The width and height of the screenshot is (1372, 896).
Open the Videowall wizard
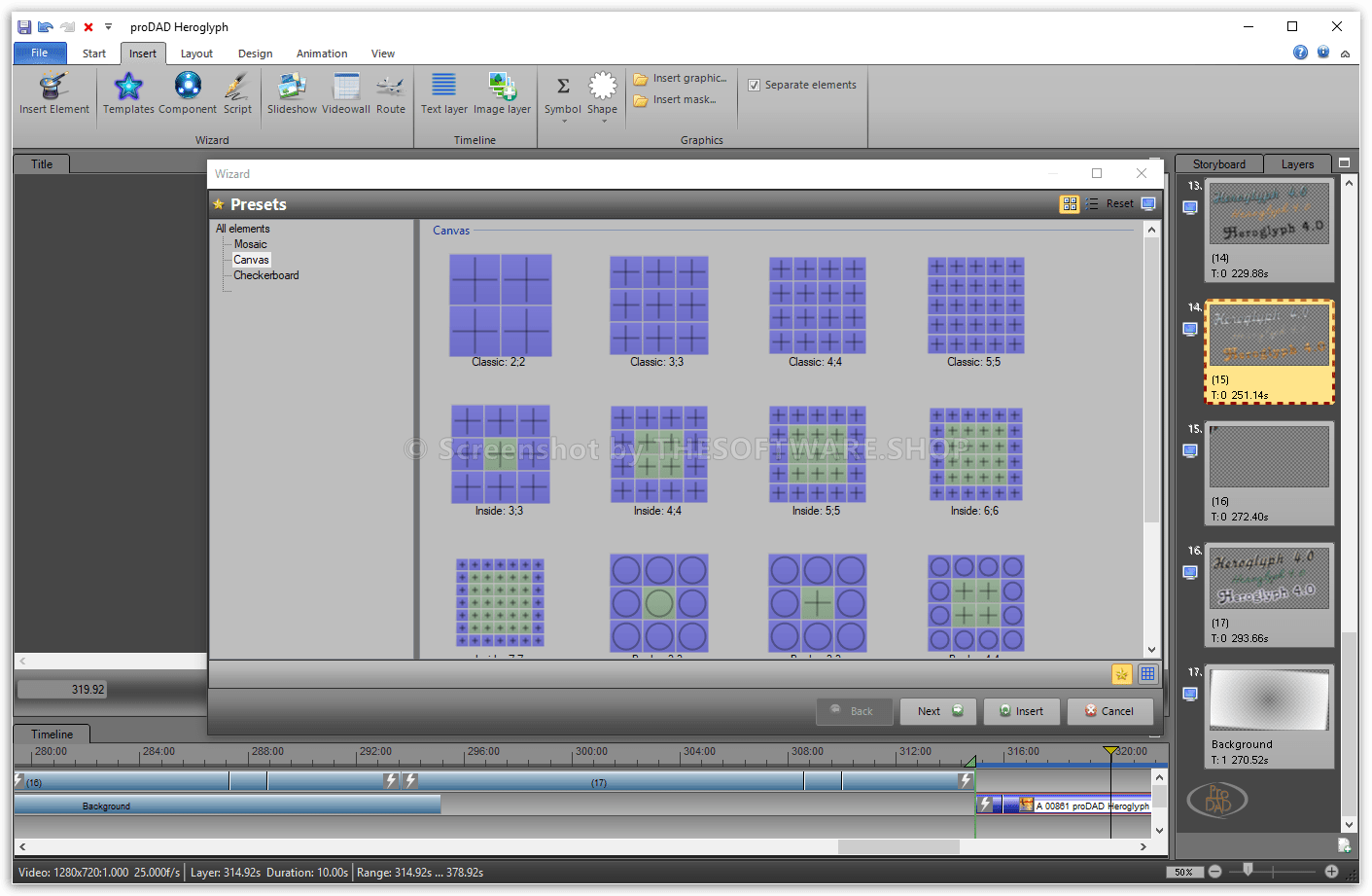pyautogui.click(x=346, y=88)
